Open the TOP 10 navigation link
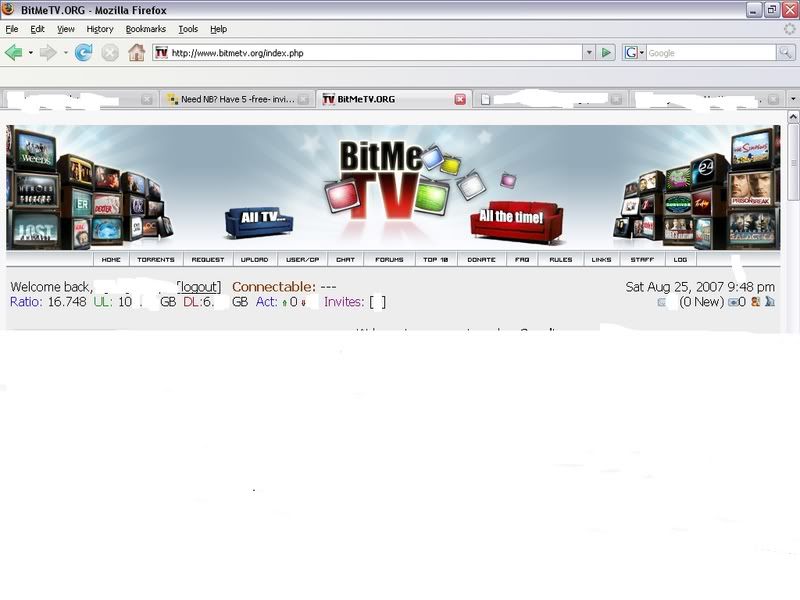This screenshot has height=600, width=800. [436, 260]
